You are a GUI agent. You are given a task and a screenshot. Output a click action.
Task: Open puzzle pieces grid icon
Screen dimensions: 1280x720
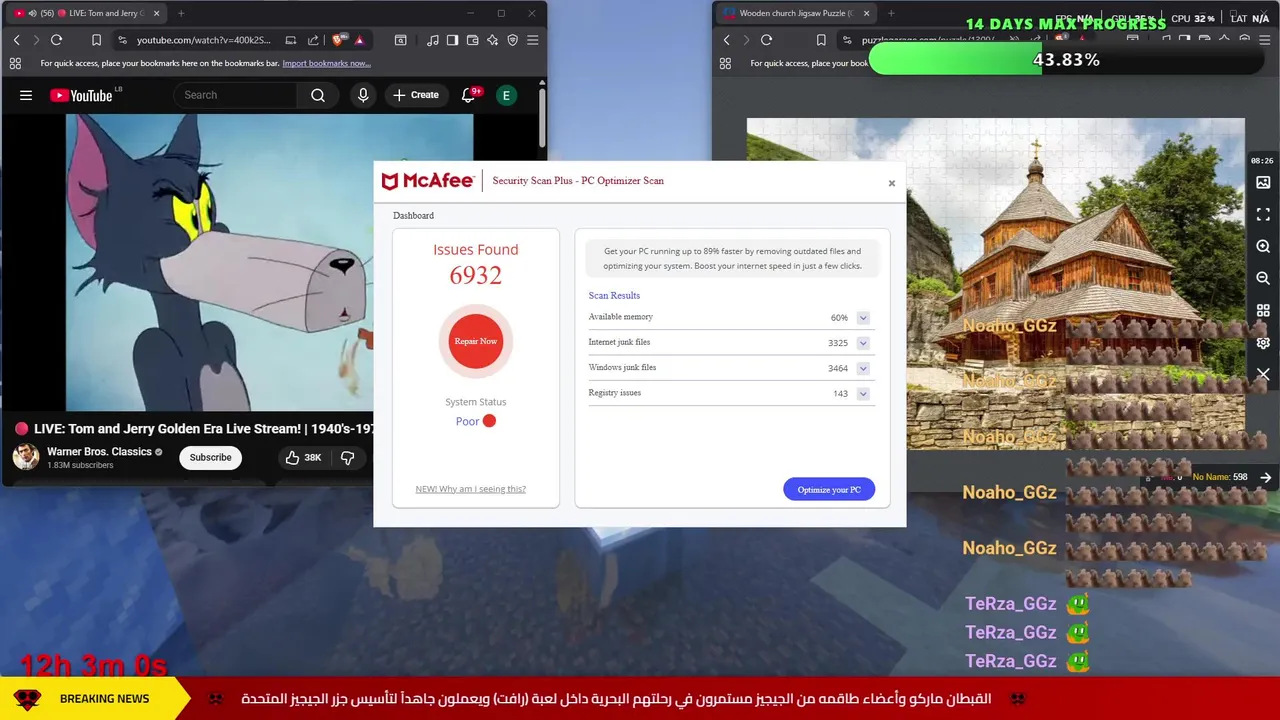click(1263, 310)
